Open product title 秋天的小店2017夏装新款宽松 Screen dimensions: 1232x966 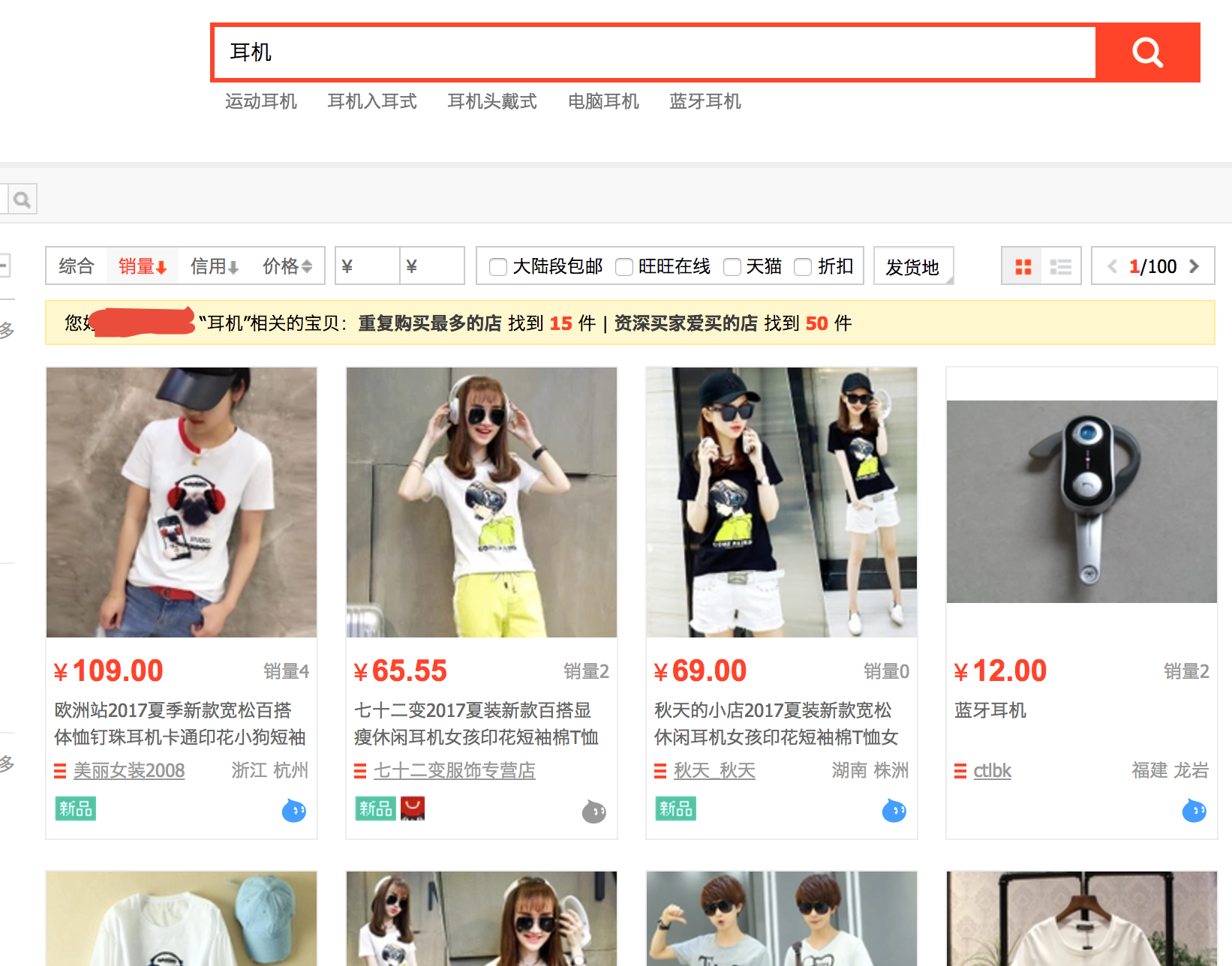pos(777,724)
